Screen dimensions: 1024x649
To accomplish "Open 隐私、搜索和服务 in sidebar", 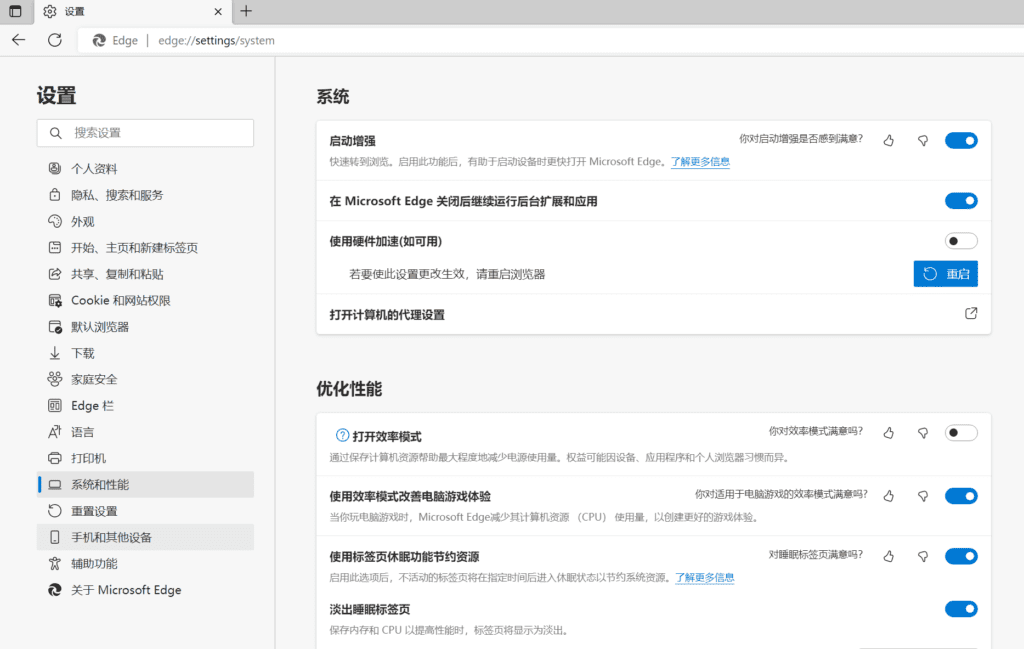I will pos(117,195).
